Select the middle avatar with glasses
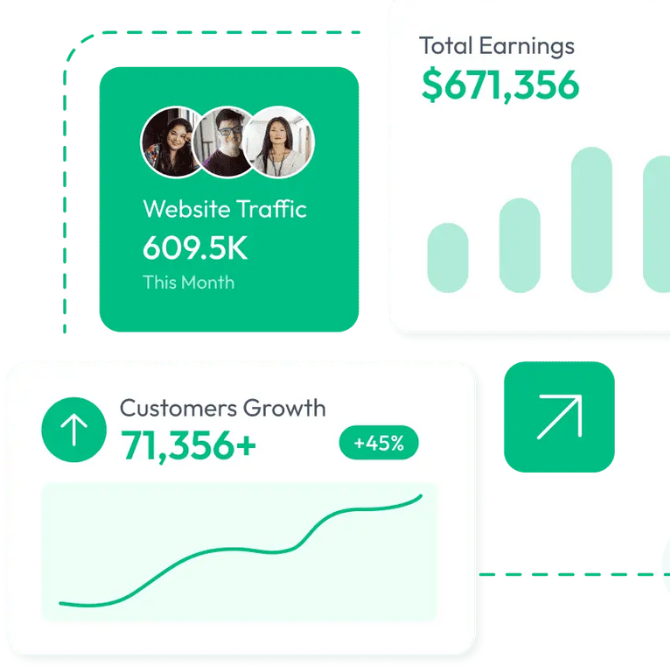The height and width of the screenshot is (670, 670). tap(226, 141)
